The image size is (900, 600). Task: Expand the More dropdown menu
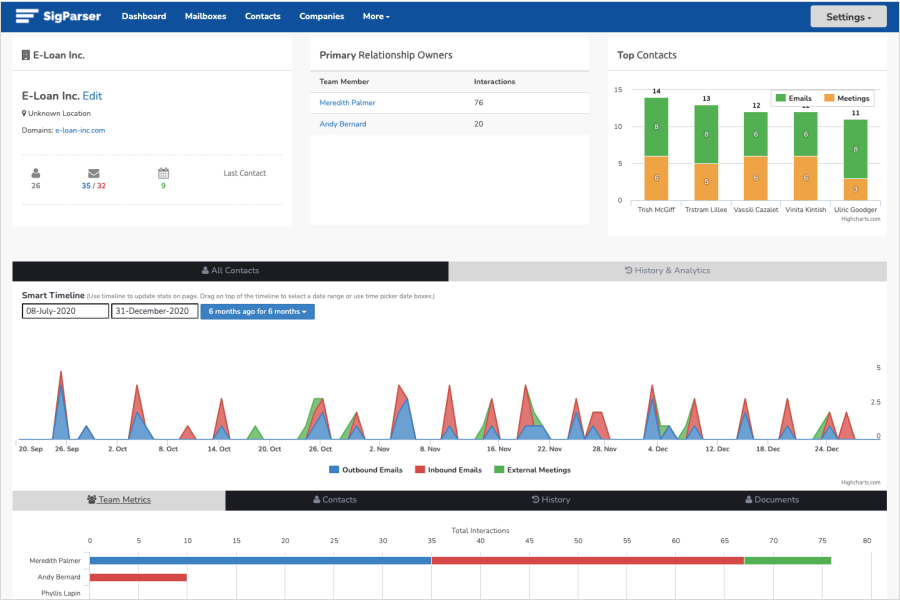[x=376, y=16]
